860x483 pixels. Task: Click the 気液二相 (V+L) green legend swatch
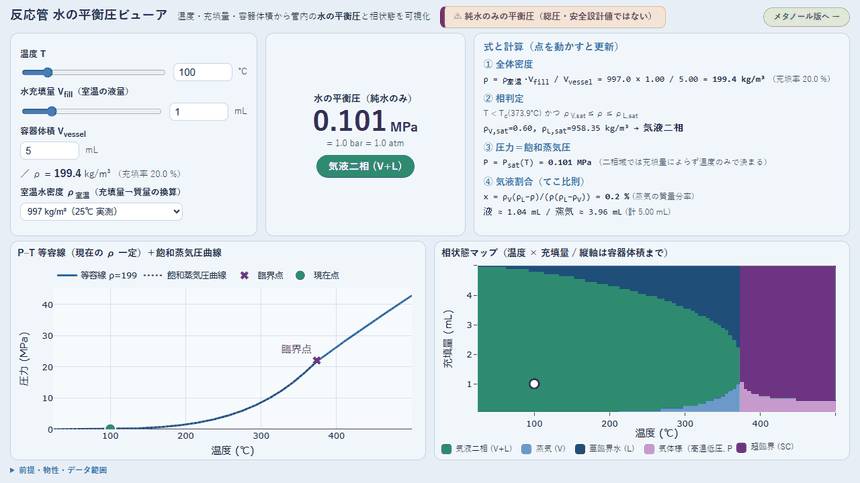446,448
